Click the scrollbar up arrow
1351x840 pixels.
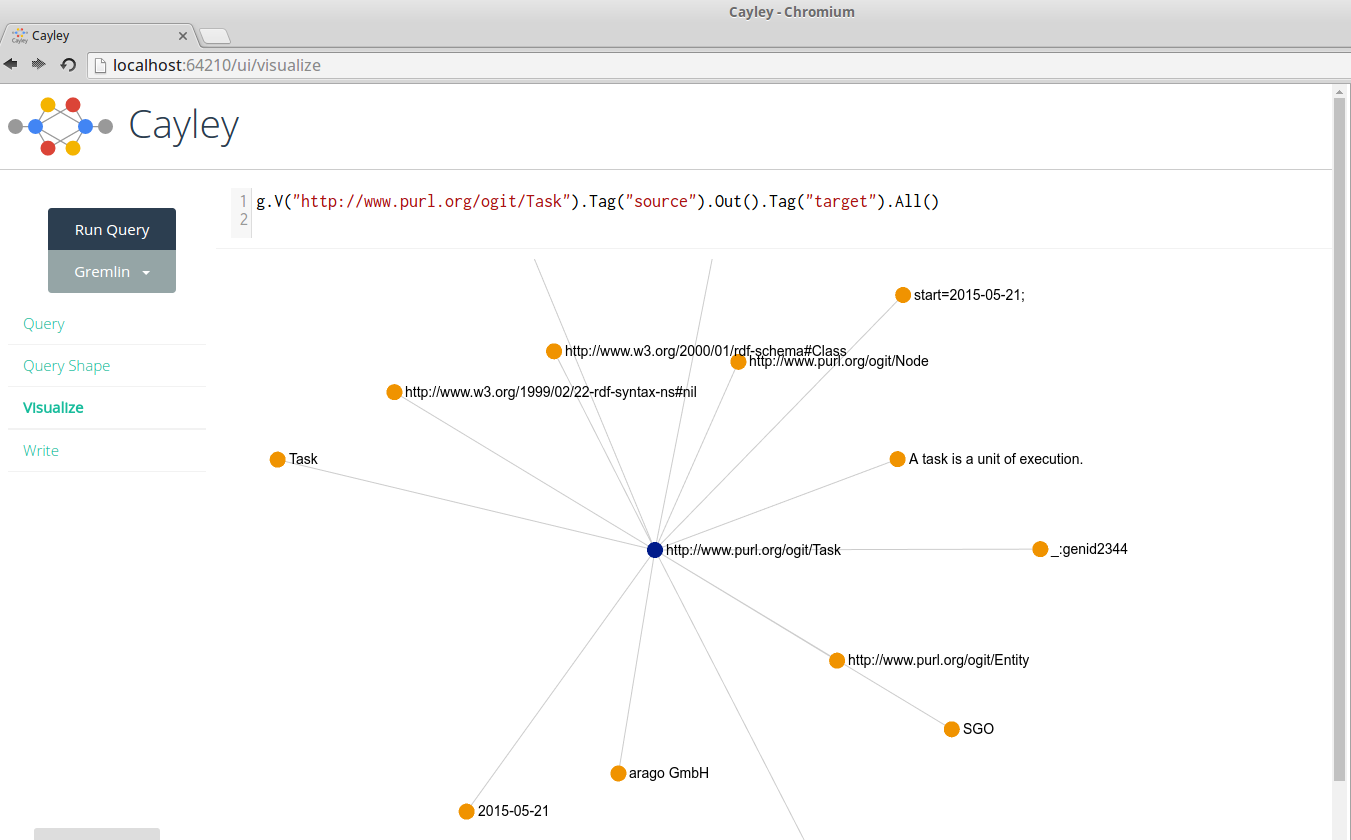click(x=1340, y=91)
